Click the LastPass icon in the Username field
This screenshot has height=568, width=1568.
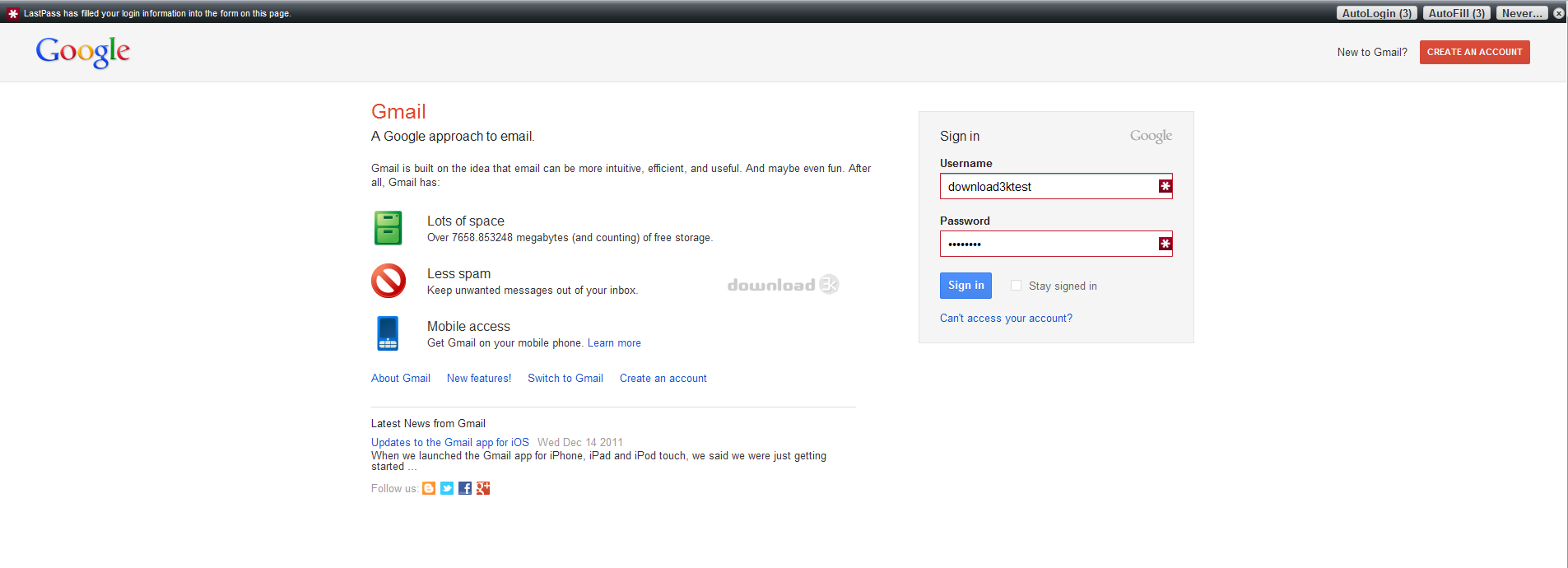pos(1165,186)
